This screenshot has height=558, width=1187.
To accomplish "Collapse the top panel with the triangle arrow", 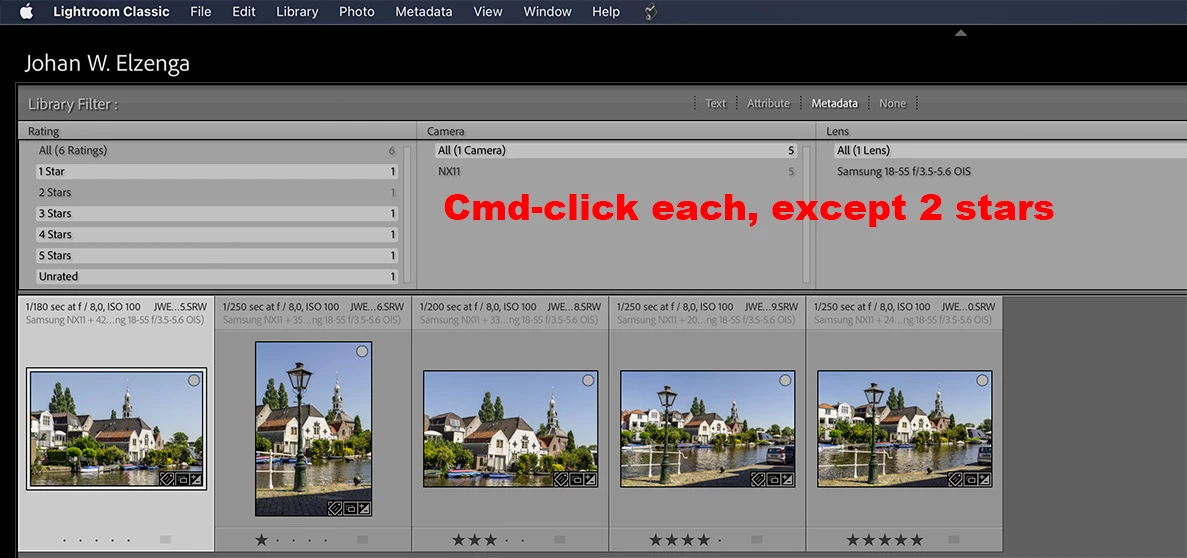I will click(x=961, y=33).
